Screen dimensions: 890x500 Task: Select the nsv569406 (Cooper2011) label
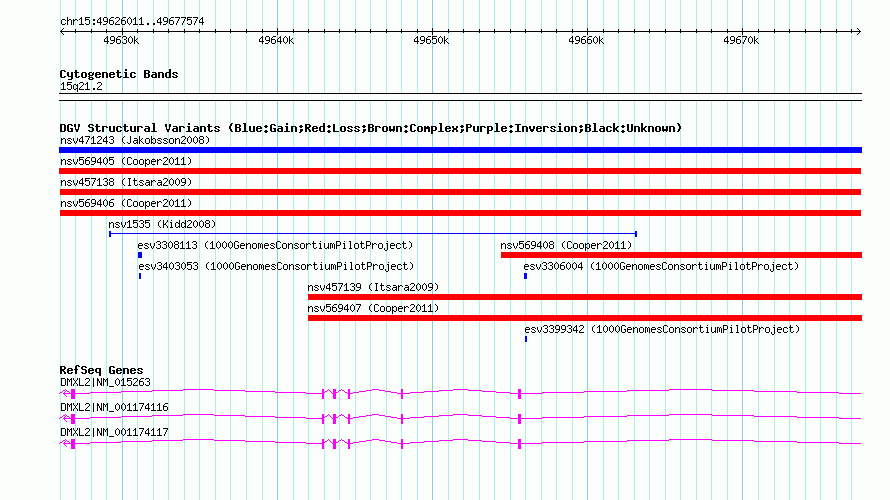(x=126, y=203)
